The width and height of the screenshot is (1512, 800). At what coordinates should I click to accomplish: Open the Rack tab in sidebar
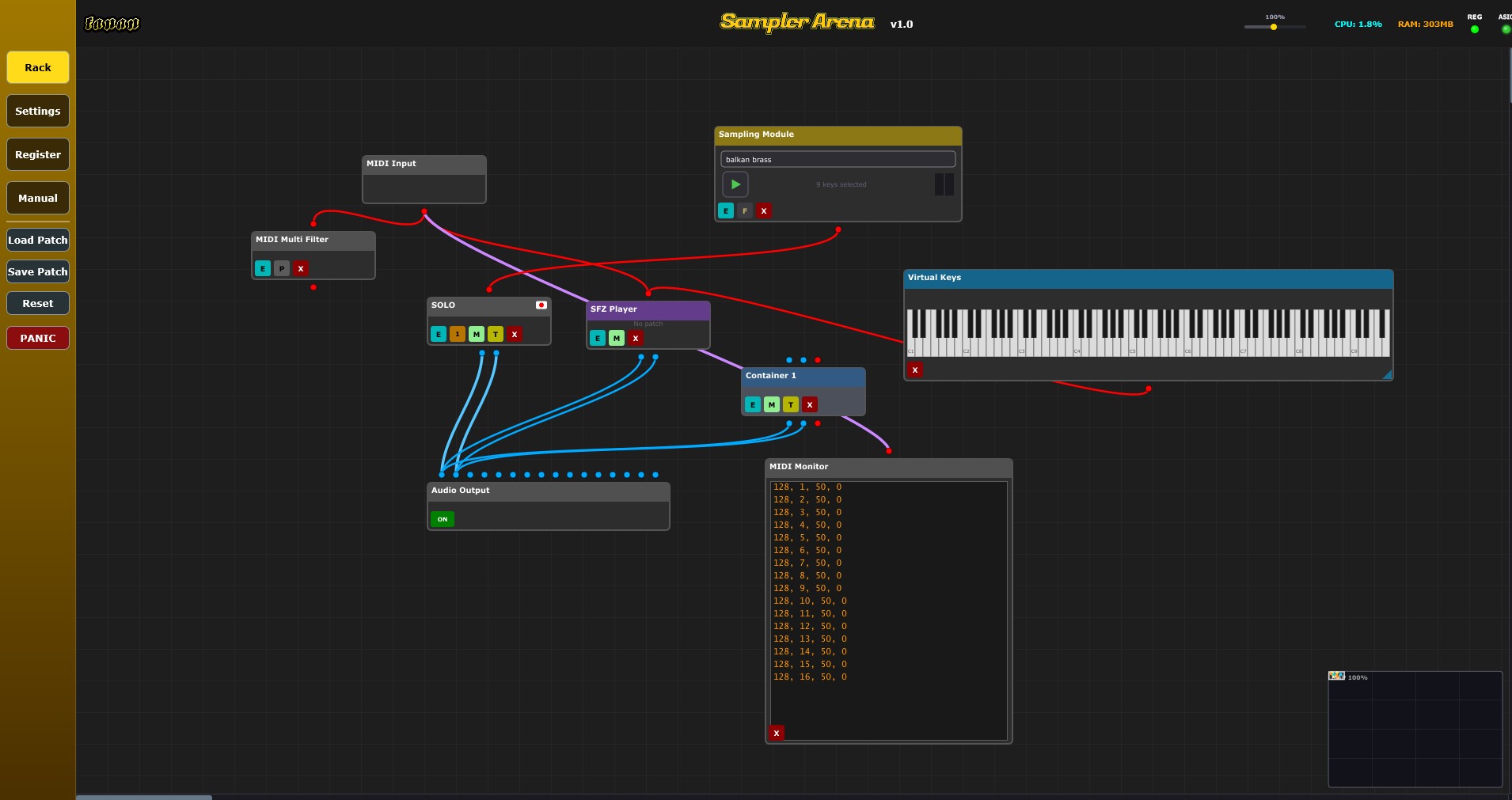click(38, 67)
